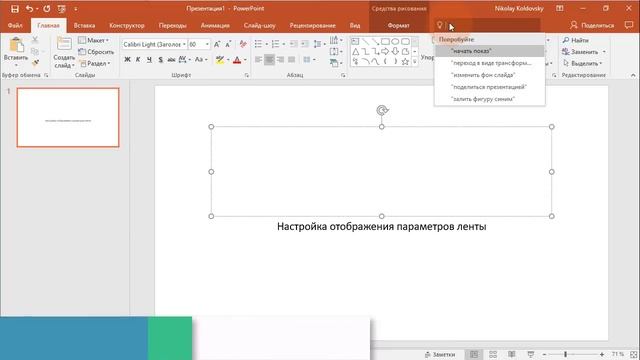Select the rectangle shape in gallery

pos(385,41)
